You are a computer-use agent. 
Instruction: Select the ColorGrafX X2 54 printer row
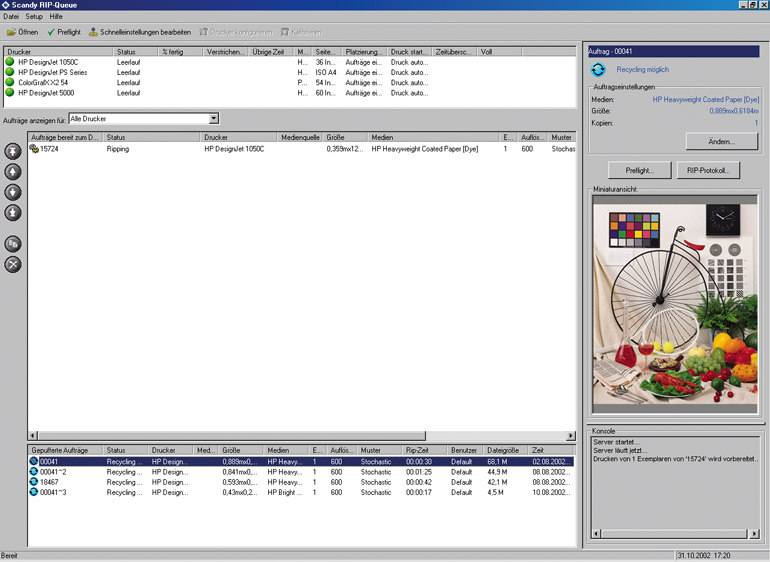[290, 83]
